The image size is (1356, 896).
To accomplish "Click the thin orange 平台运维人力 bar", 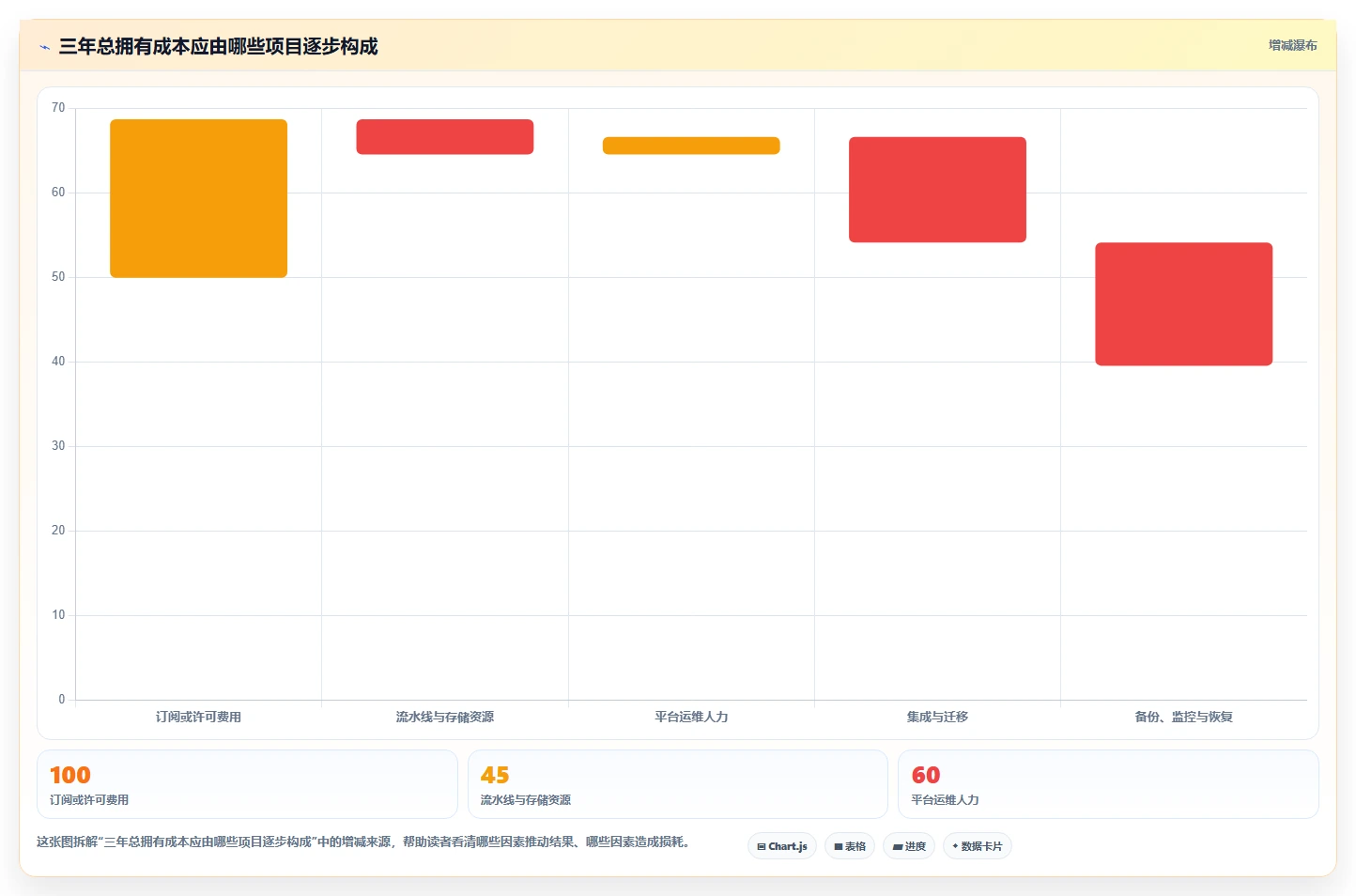I will (x=691, y=146).
